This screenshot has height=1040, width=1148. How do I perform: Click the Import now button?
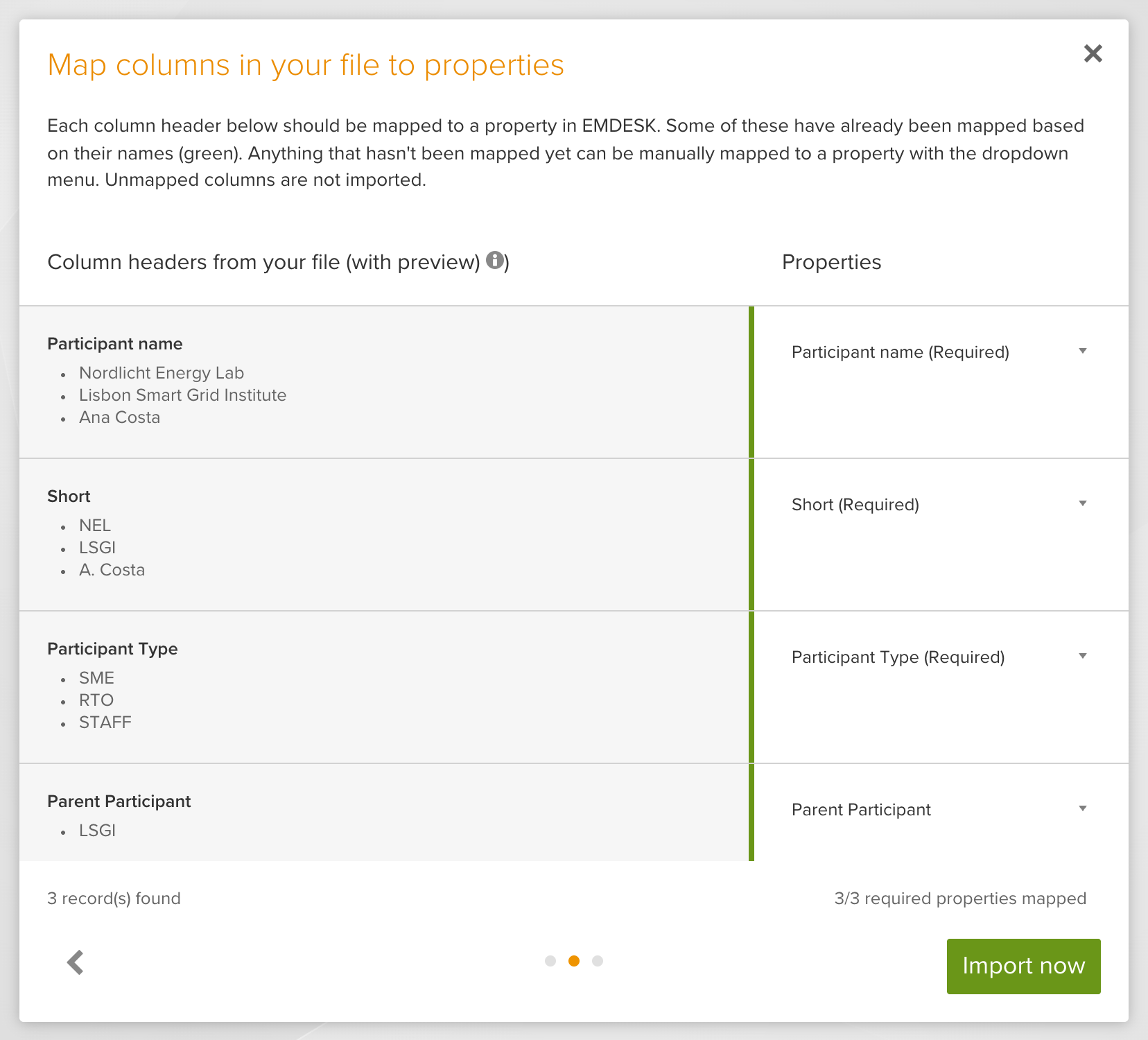(1023, 966)
